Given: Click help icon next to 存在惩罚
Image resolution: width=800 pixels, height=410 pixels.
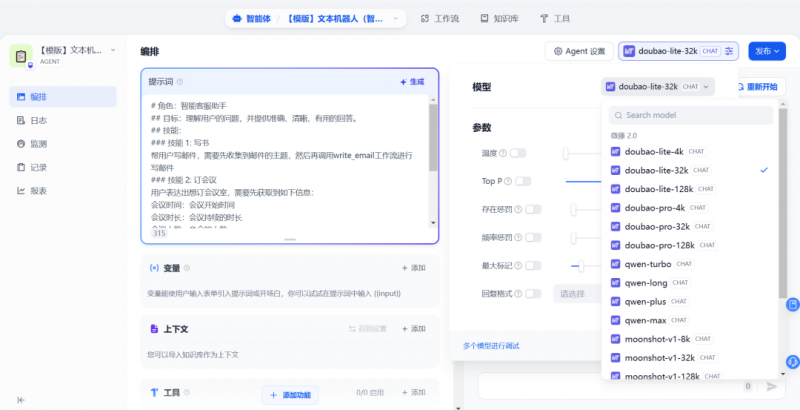Looking at the screenshot, I should tap(518, 209).
